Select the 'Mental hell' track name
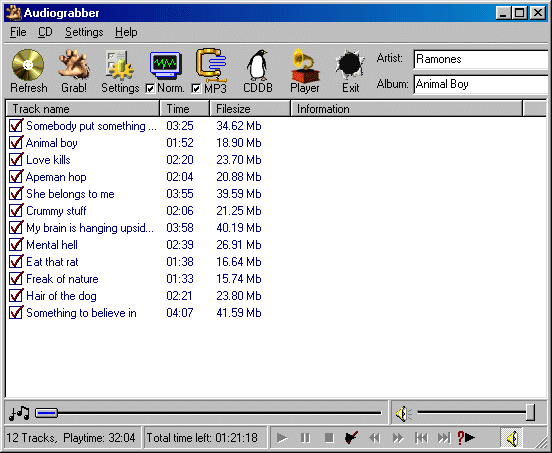 (x=52, y=245)
